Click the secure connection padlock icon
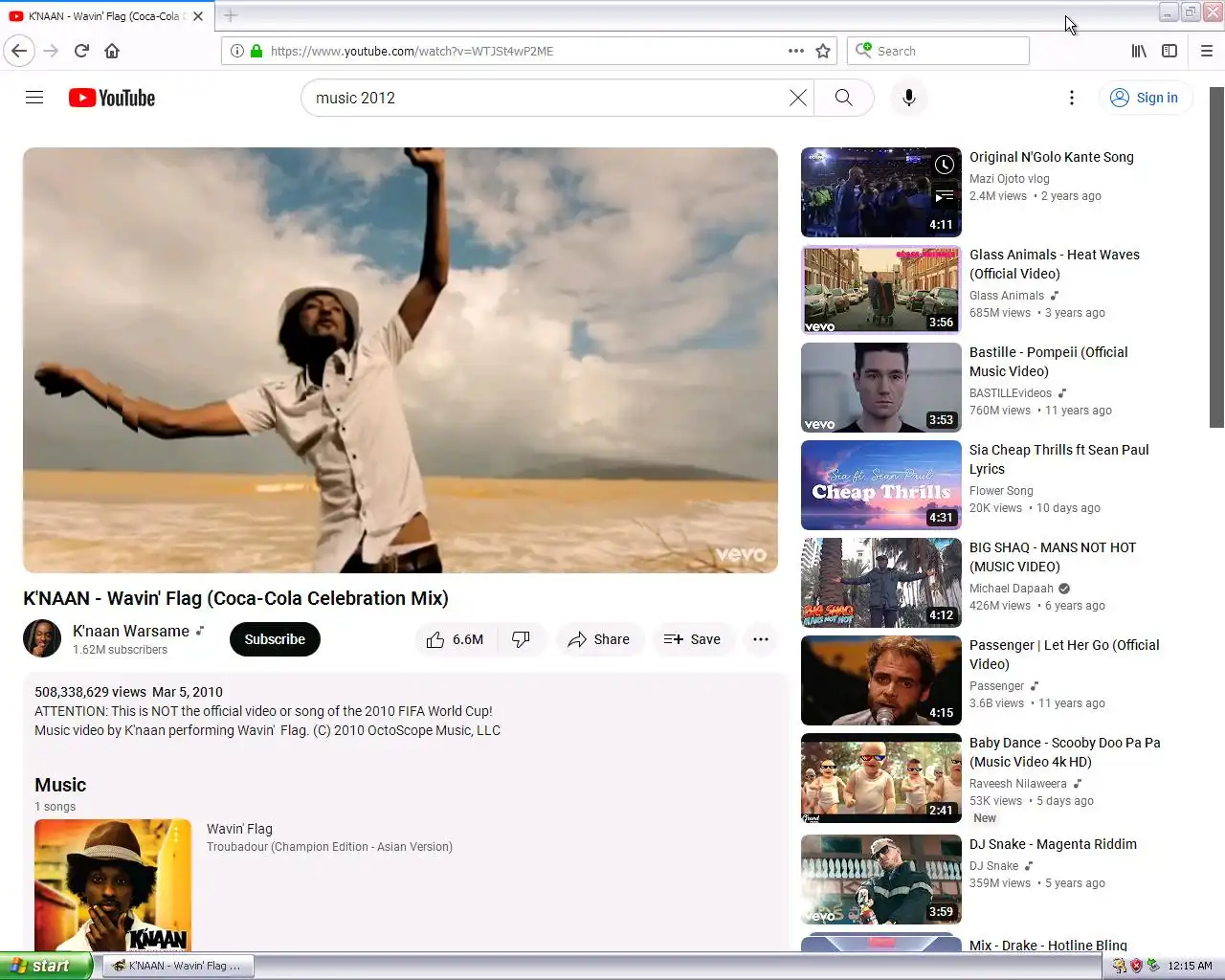The image size is (1225, 980). (256, 51)
